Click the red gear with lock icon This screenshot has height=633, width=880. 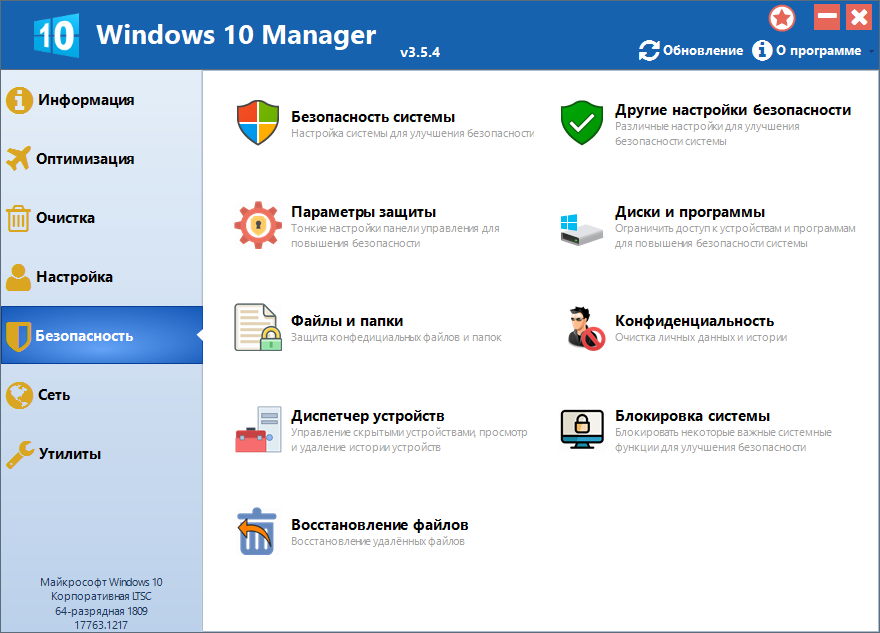pos(258,225)
